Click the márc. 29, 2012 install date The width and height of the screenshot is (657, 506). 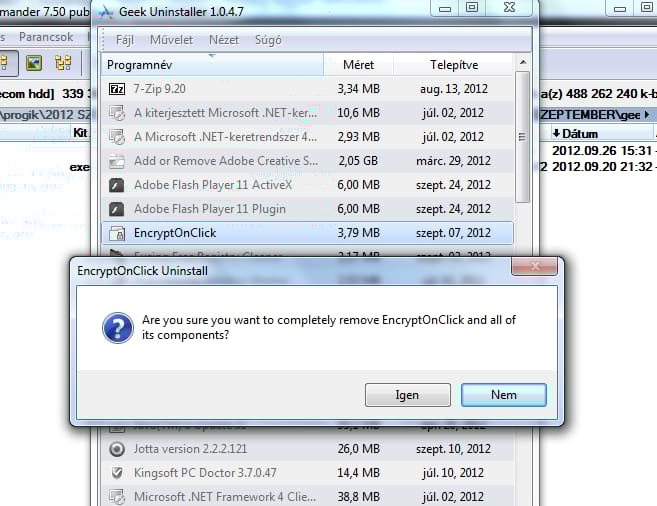click(453, 161)
